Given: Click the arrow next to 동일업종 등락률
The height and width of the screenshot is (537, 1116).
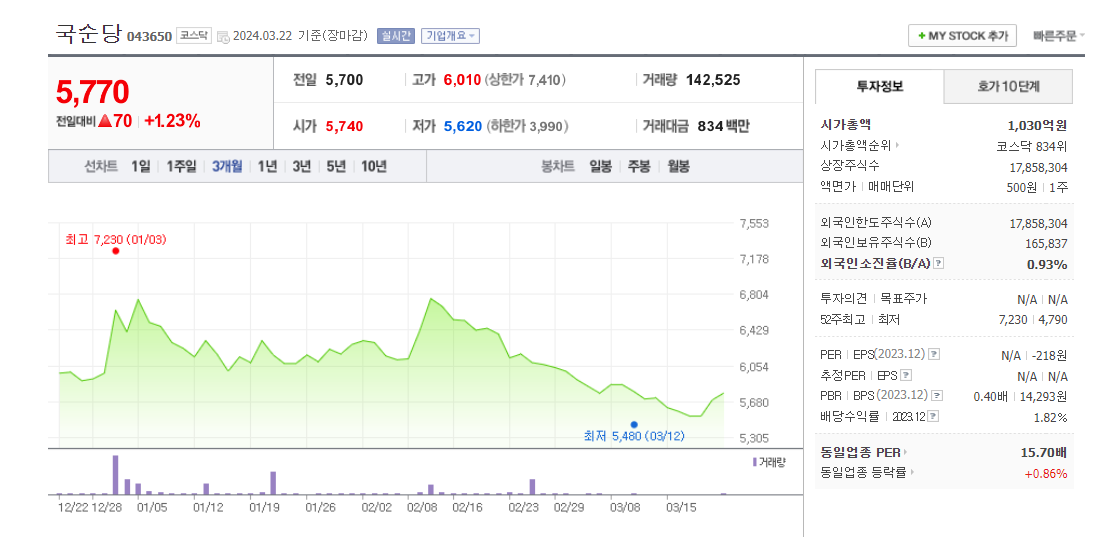Looking at the screenshot, I should pyautogui.click(x=911, y=471).
